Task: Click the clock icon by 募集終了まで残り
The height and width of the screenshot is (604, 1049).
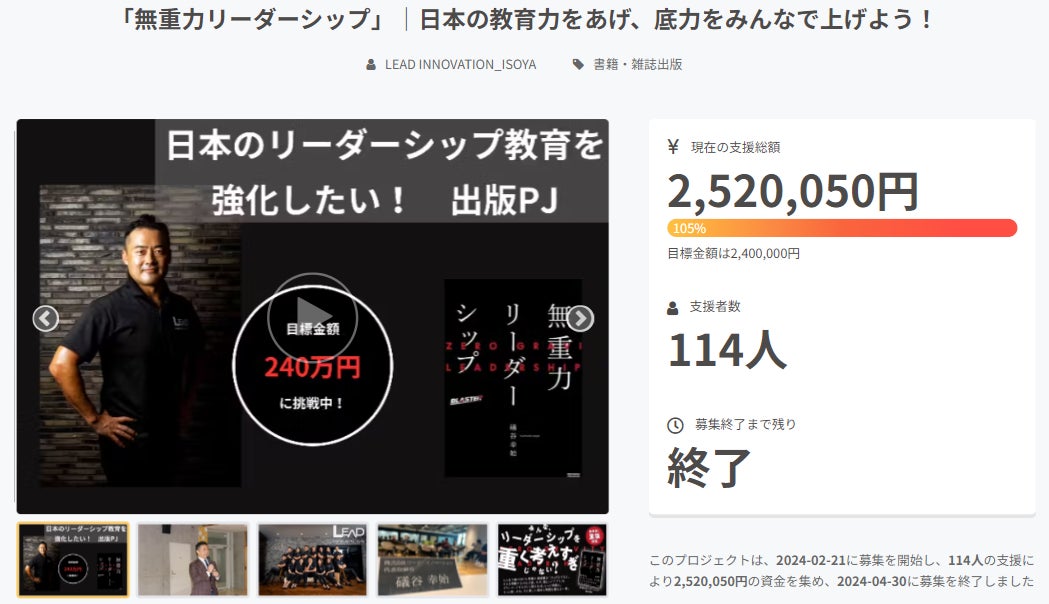Action: tap(675, 425)
